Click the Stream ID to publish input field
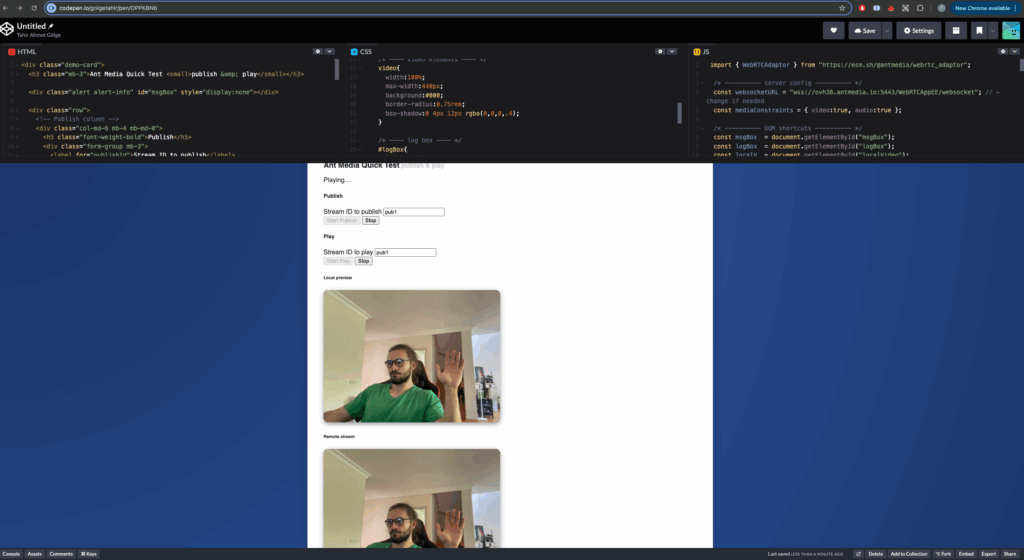Image resolution: width=1024 pixels, height=560 pixels. click(x=413, y=211)
